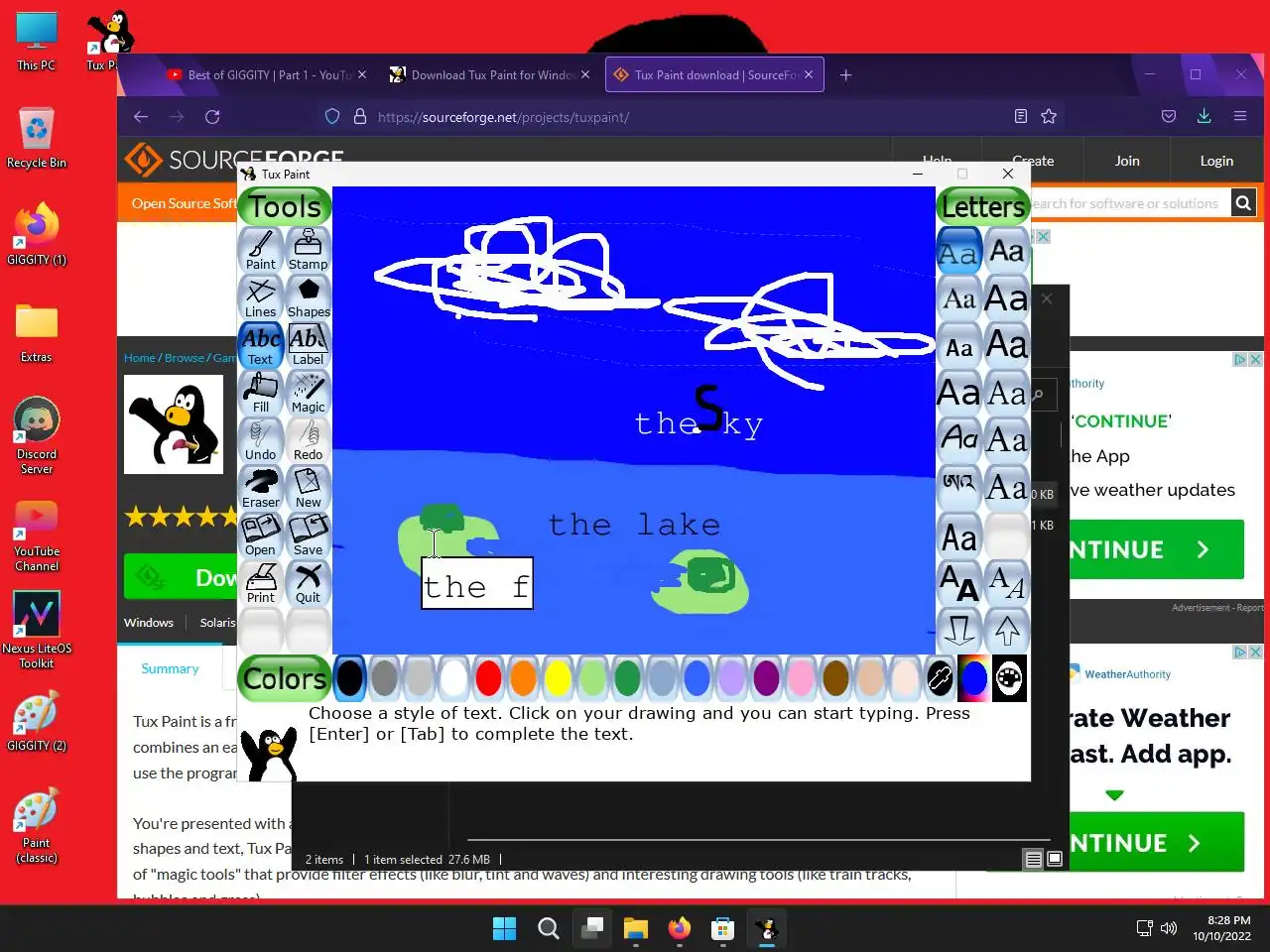
Task: Click the SourceForge search magnifier button
Action: point(1243,203)
